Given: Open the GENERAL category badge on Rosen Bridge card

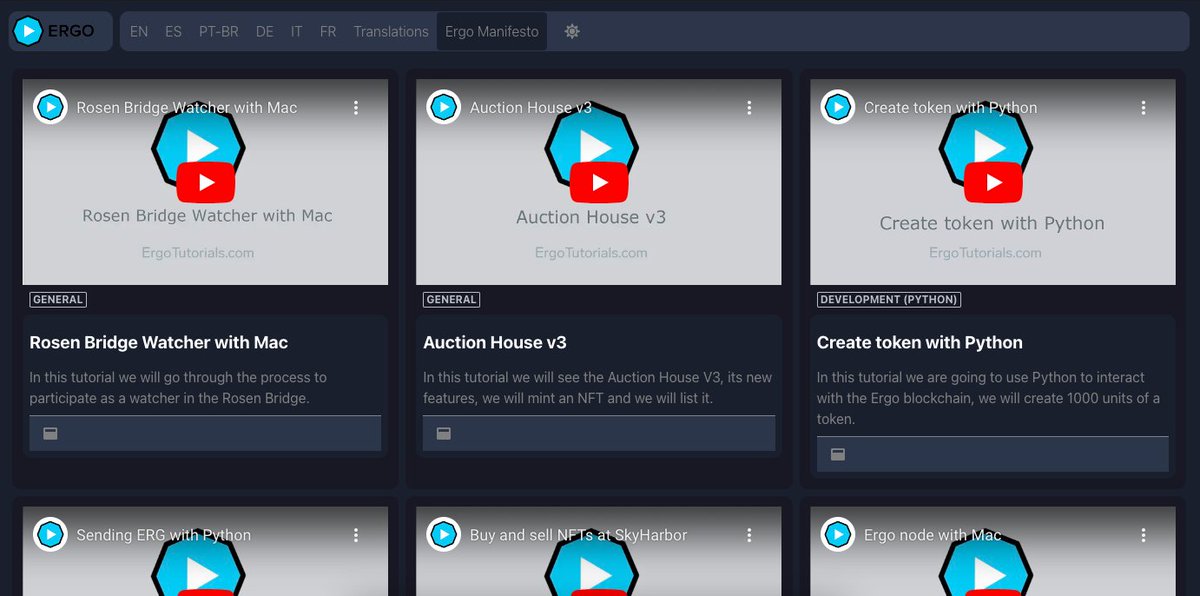Looking at the screenshot, I should click(x=58, y=299).
